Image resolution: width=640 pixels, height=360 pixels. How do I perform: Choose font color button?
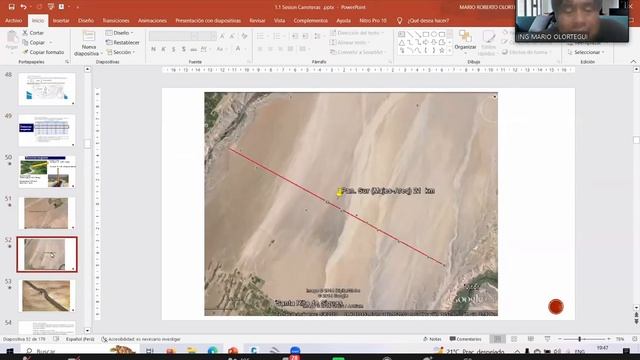[239, 49]
